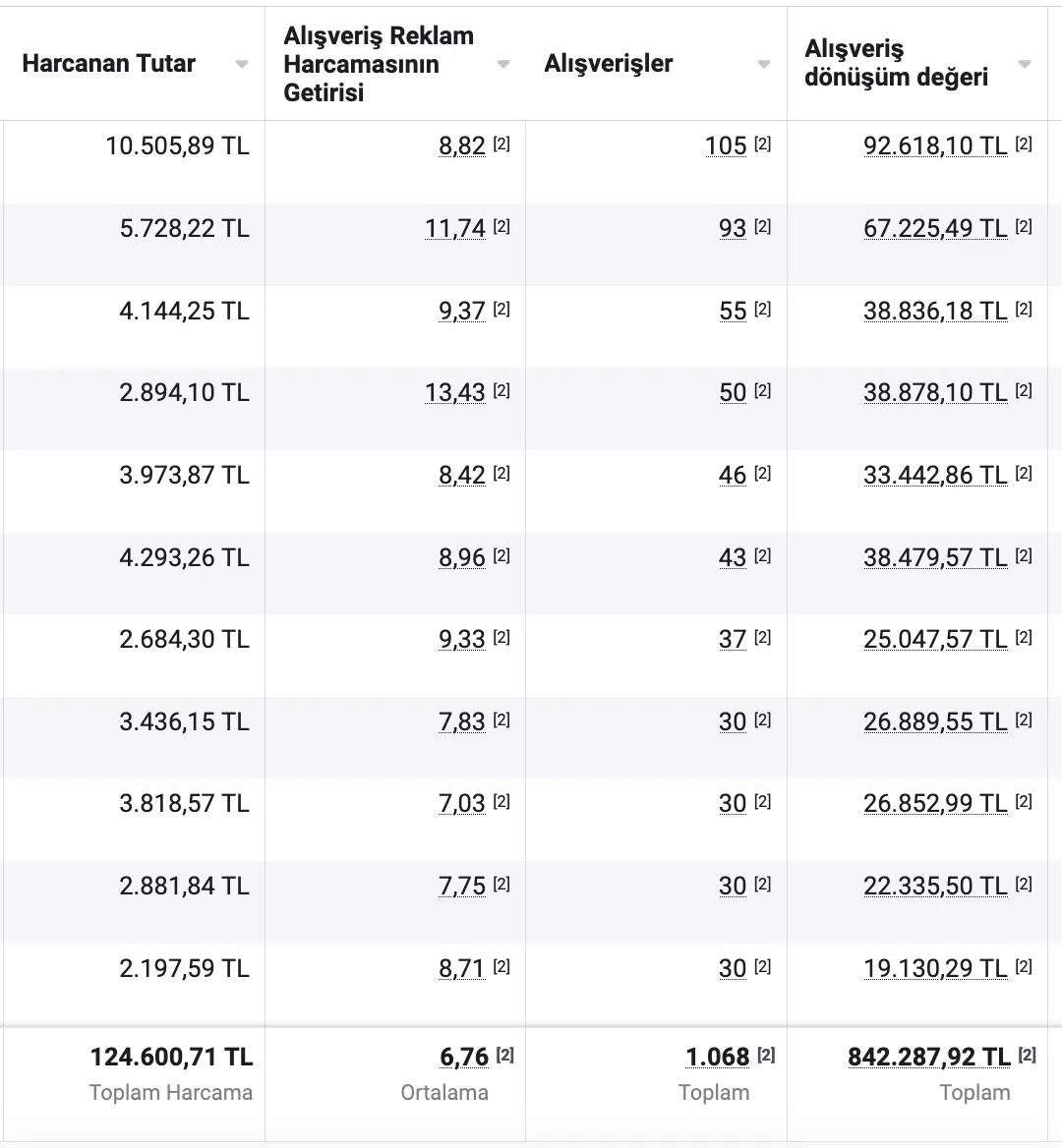Open Alışverişler column dropdown arrow
The image size is (1062, 1148).
[x=764, y=65]
